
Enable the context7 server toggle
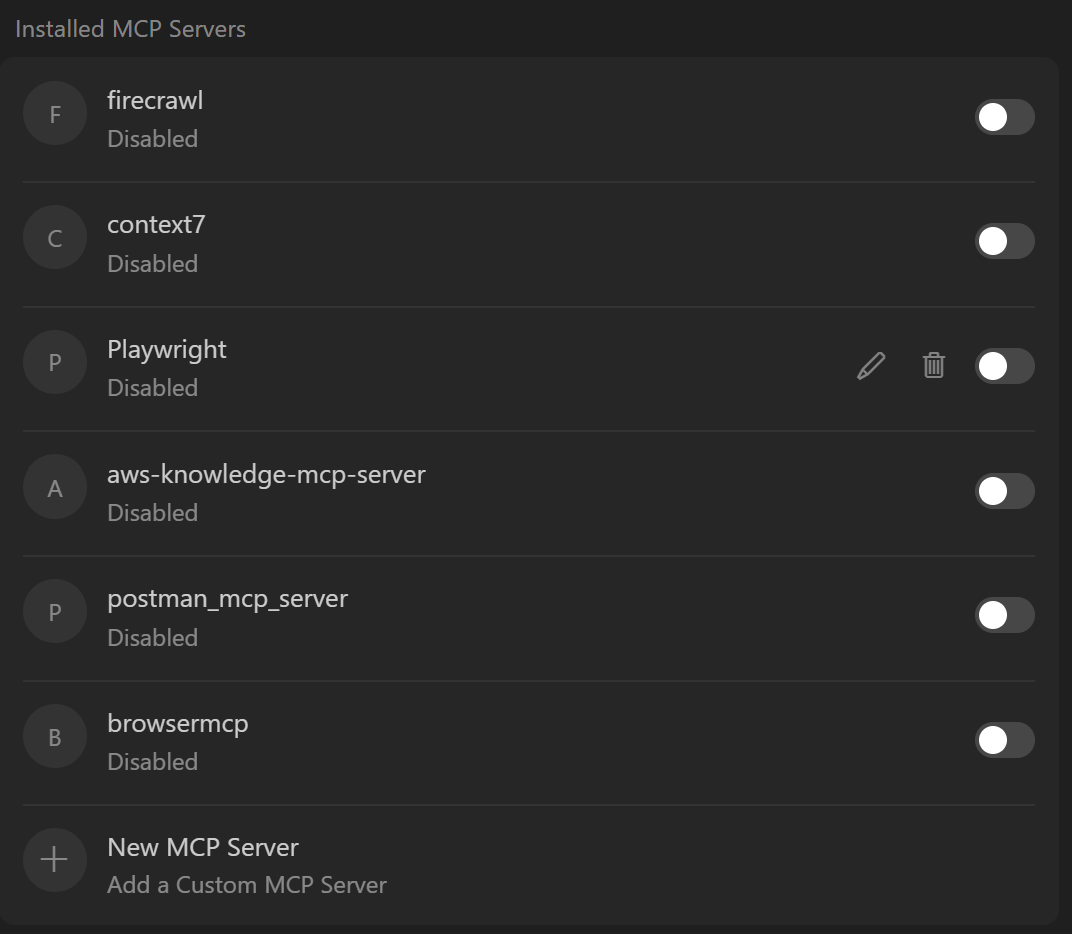coord(1004,241)
